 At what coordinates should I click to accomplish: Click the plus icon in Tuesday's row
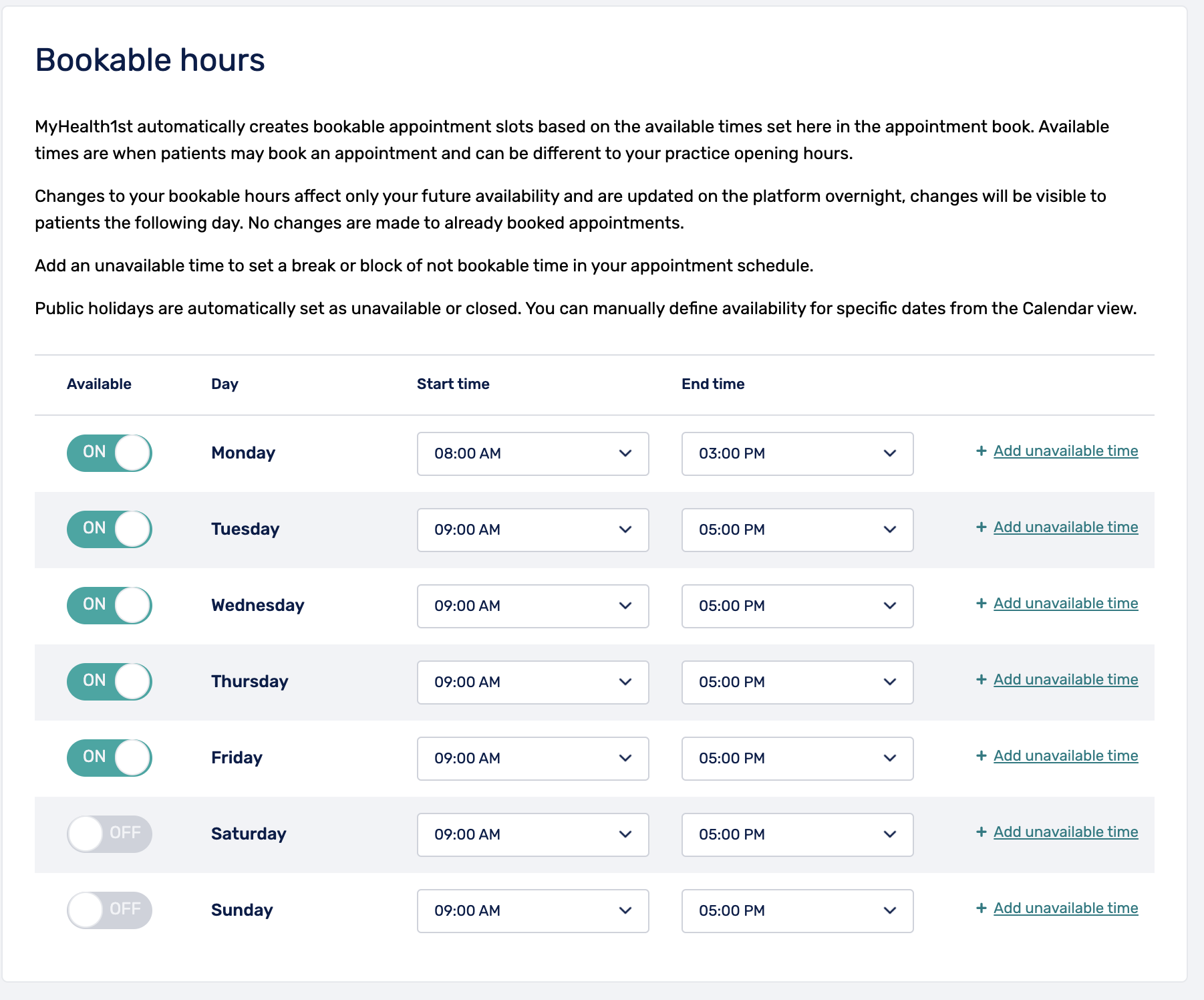click(x=981, y=527)
